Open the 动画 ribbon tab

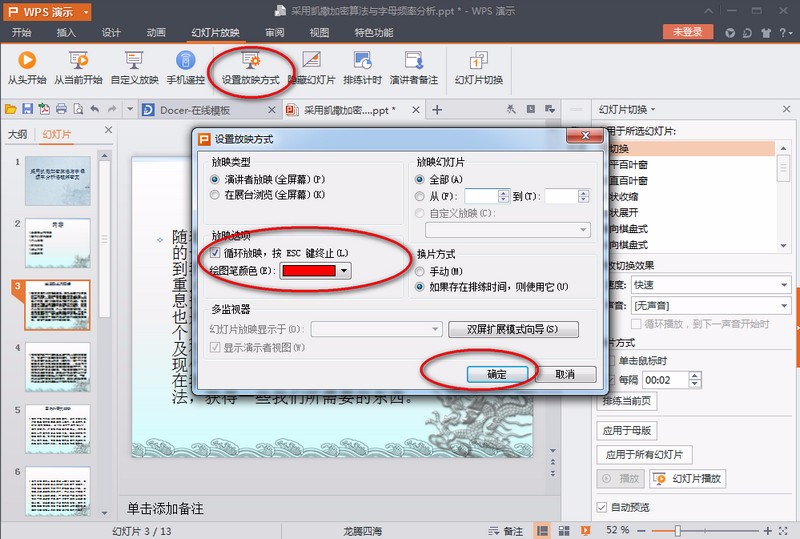[156, 31]
